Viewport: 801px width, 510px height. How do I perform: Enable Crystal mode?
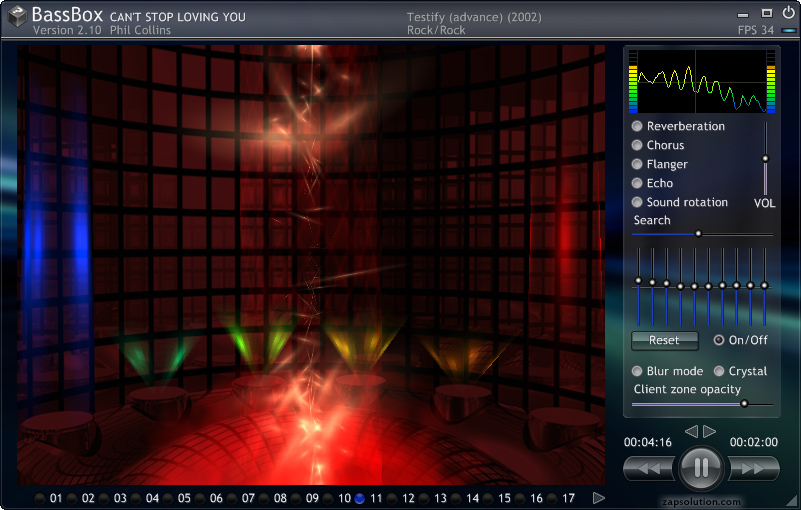click(719, 371)
